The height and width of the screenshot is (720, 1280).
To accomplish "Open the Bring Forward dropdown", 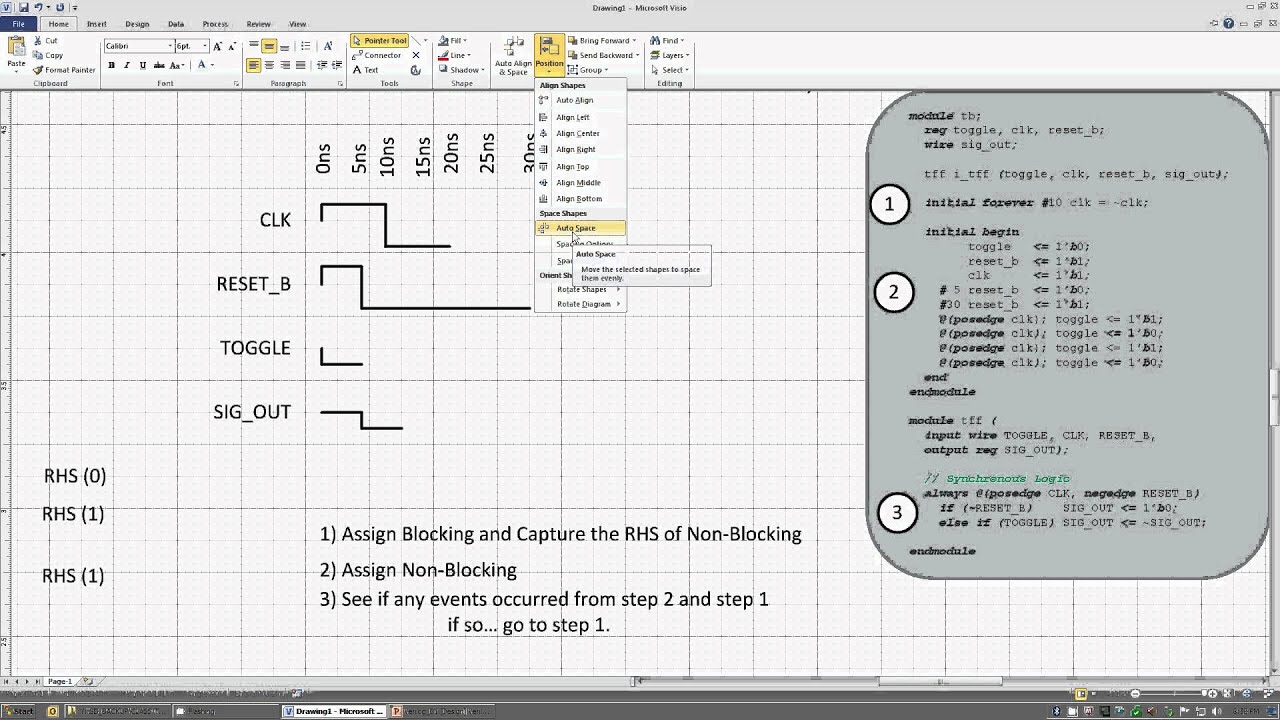I will tap(602, 41).
